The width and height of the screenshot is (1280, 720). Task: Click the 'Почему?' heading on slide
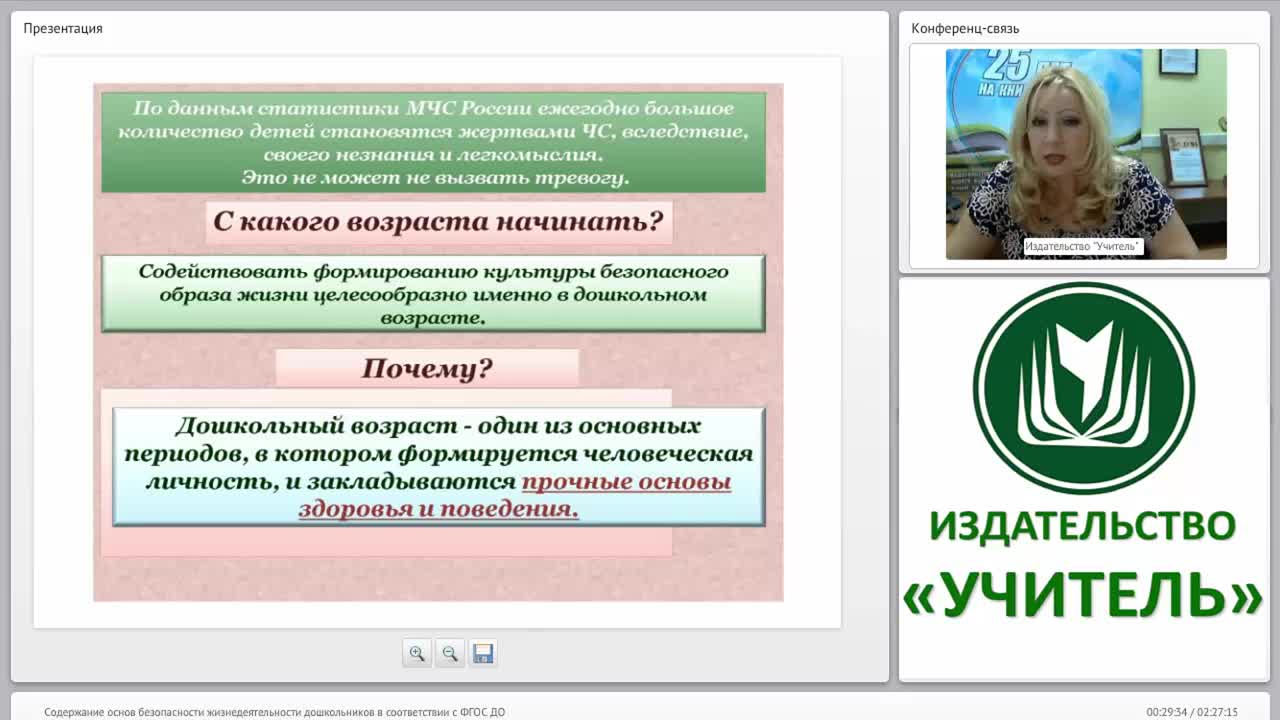coord(427,368)
